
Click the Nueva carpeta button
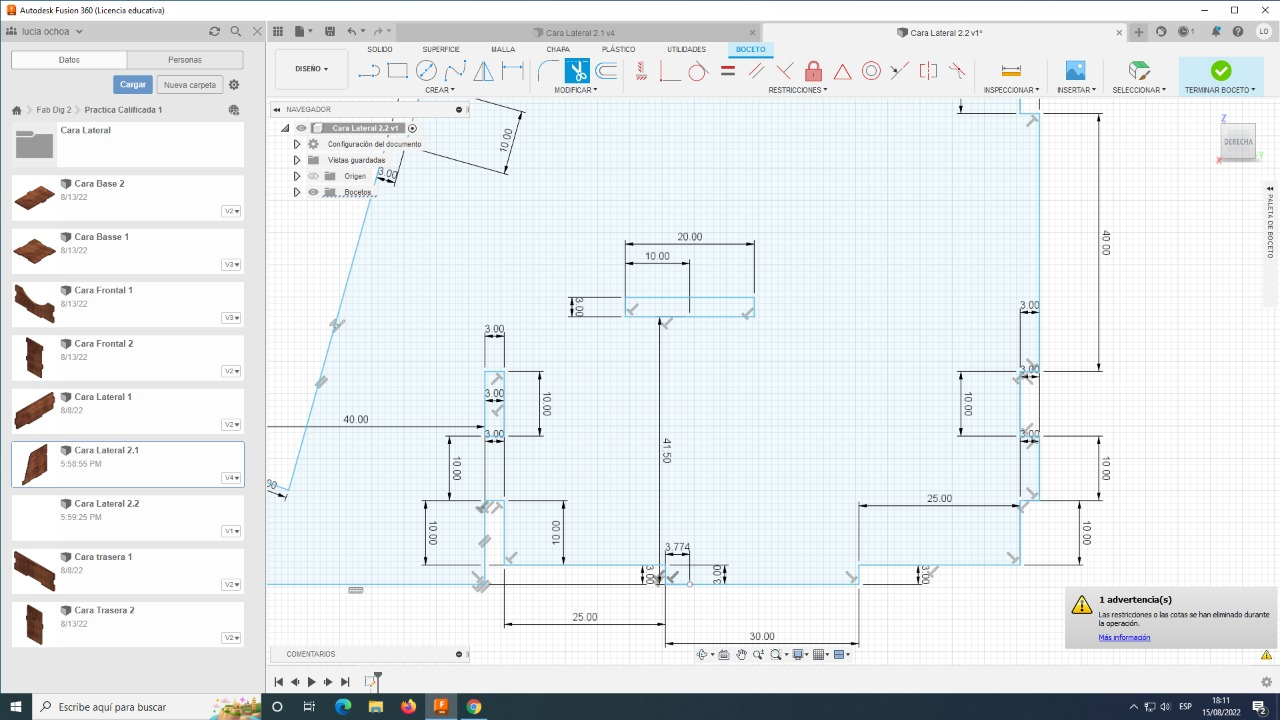click(190, 85)
